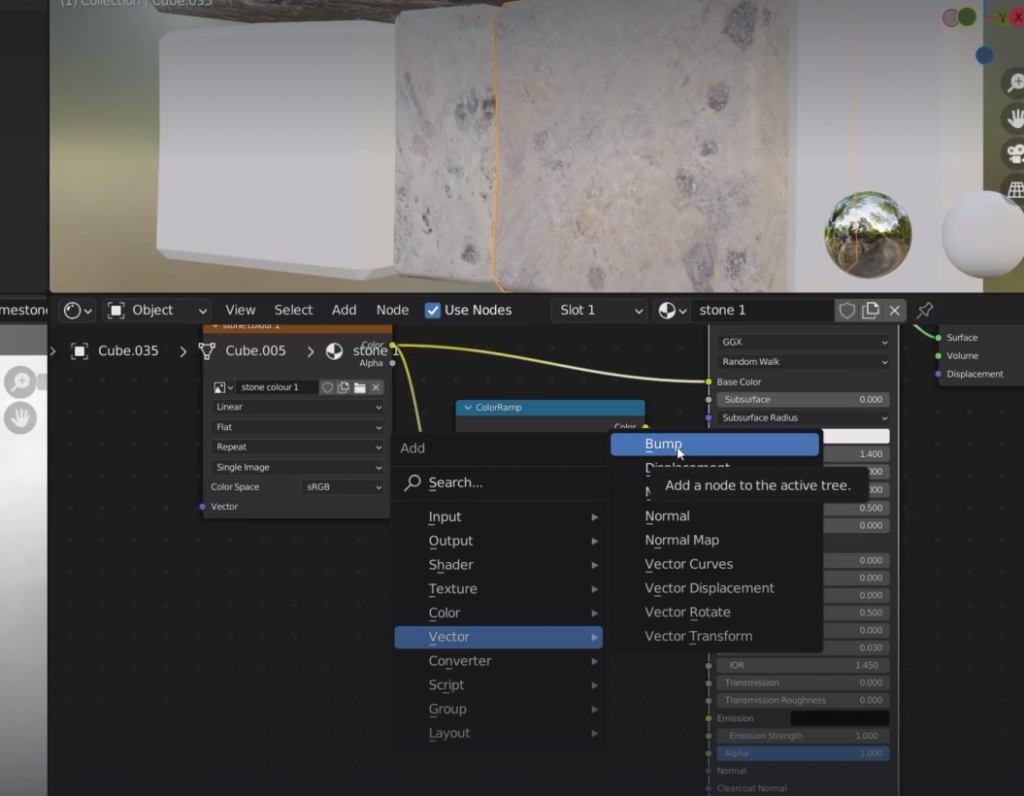This screenshot has height=796, width=1024.
Task: Open the editor type dropdown
Action: (x=78, y=310)
